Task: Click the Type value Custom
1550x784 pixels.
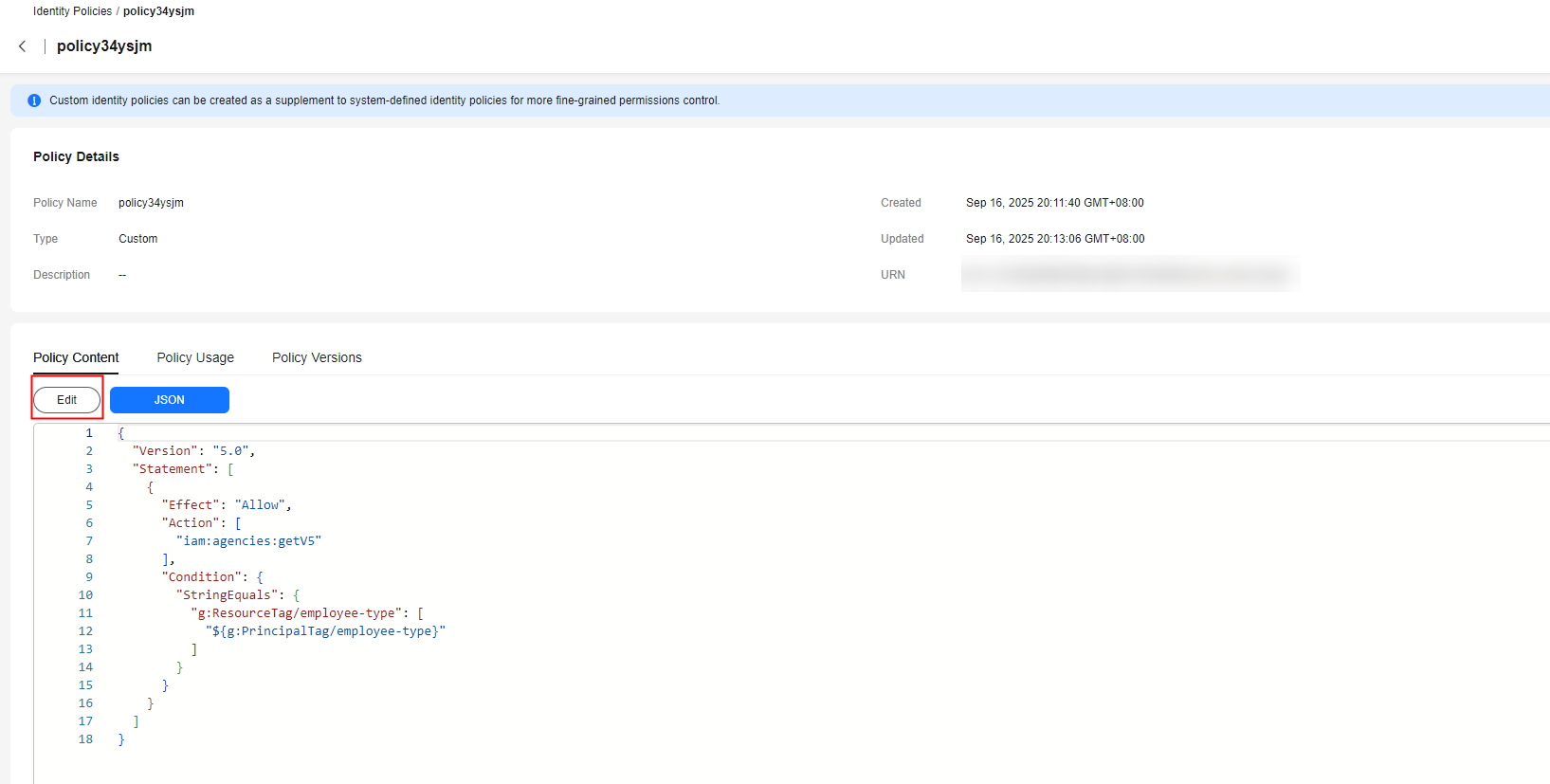Action: [137, 239]
